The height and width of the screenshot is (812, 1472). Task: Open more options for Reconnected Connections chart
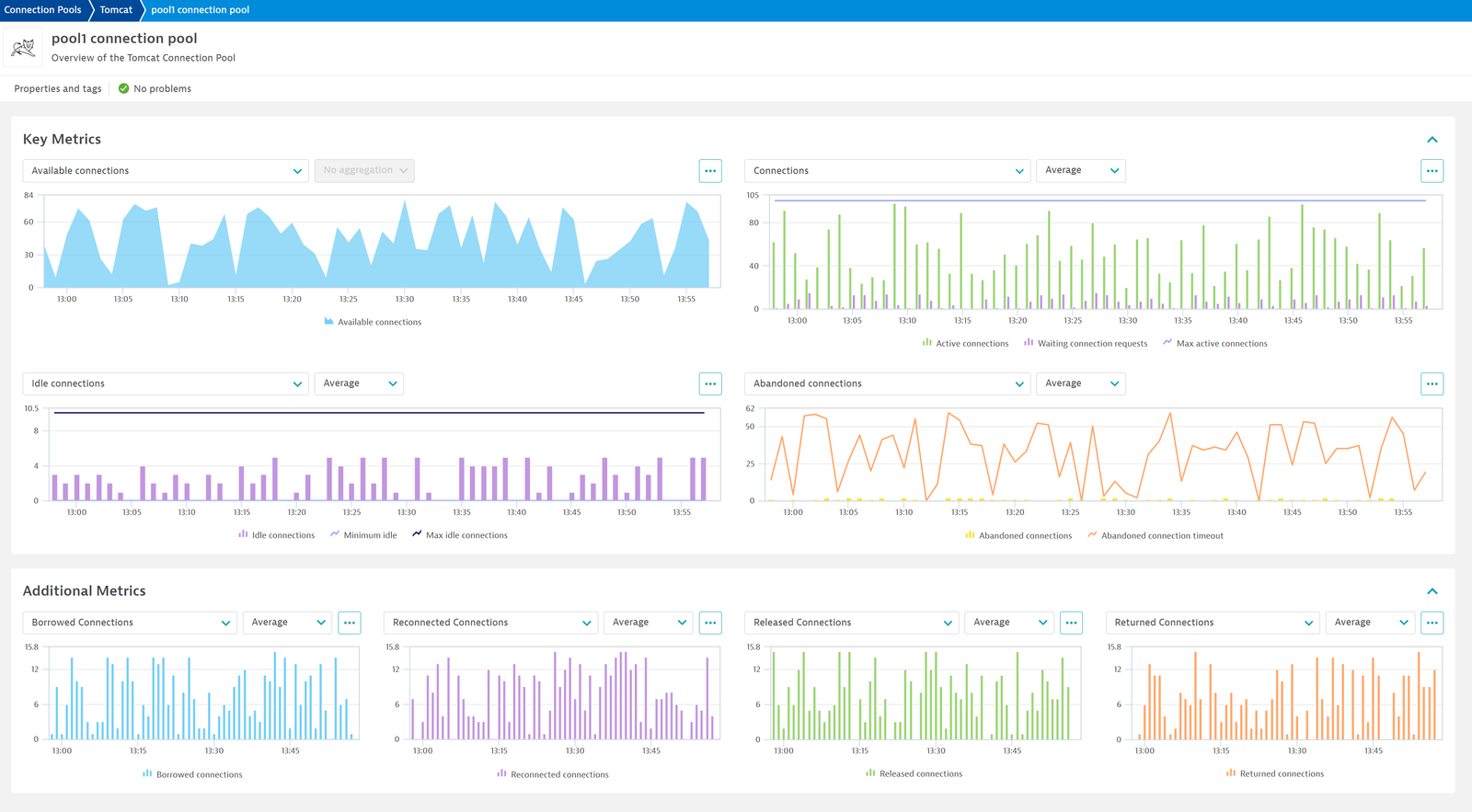(710, 623)
